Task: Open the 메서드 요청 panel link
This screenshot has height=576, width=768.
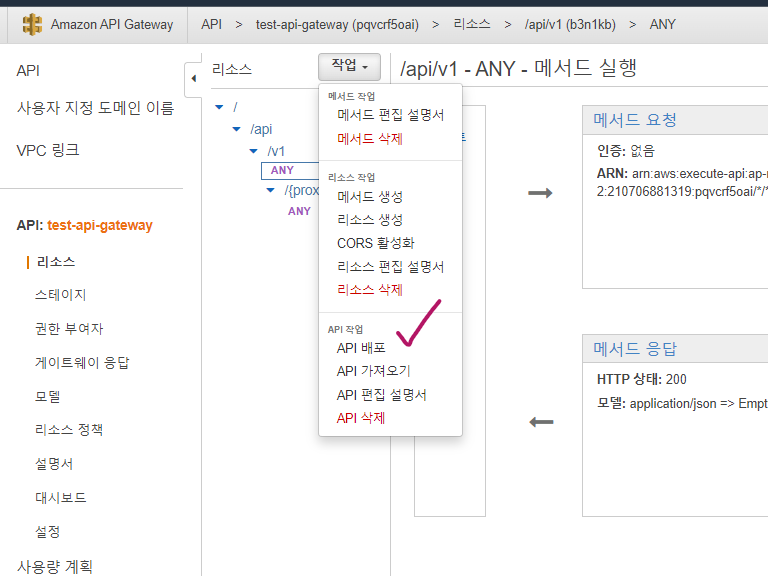Action: [635, 120]
